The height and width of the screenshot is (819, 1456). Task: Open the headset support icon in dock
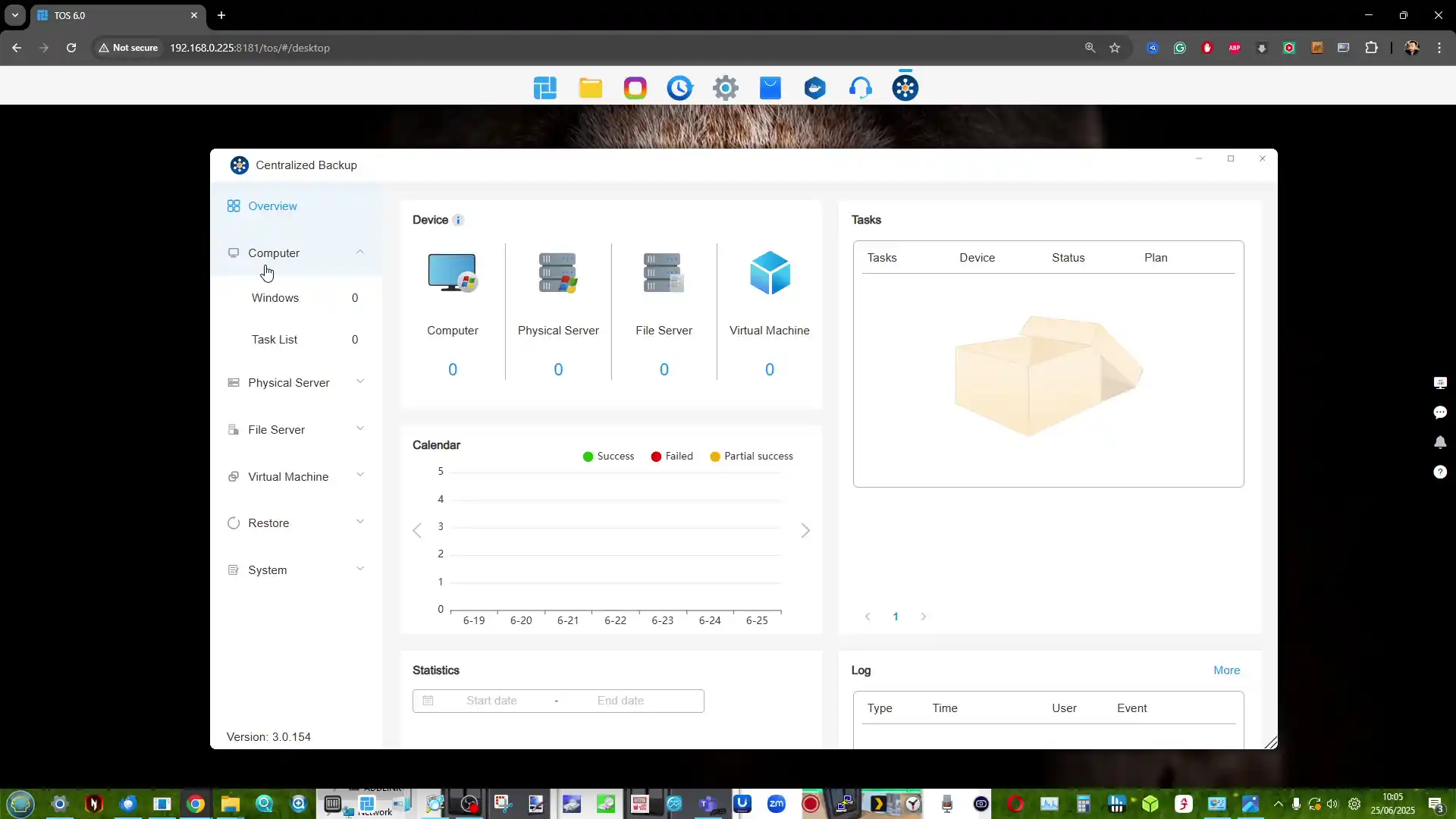point(860,88)
